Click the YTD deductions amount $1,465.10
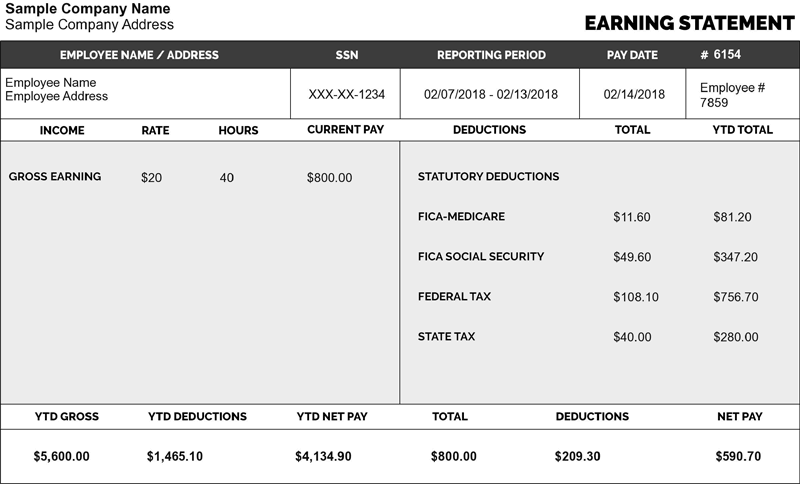The image size is (800, 484). [174, 456]
